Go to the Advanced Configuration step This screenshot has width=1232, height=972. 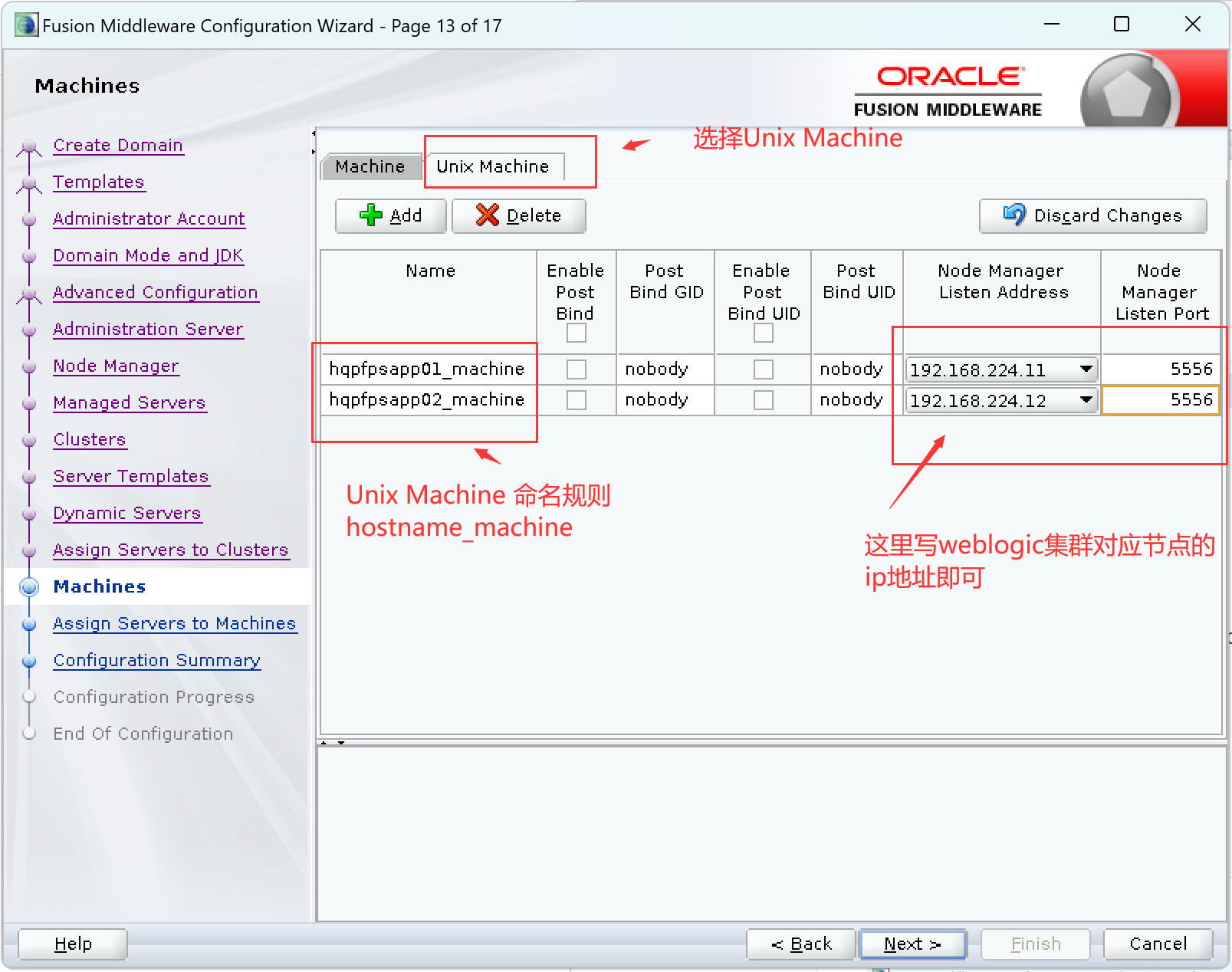tap(156, 293)
